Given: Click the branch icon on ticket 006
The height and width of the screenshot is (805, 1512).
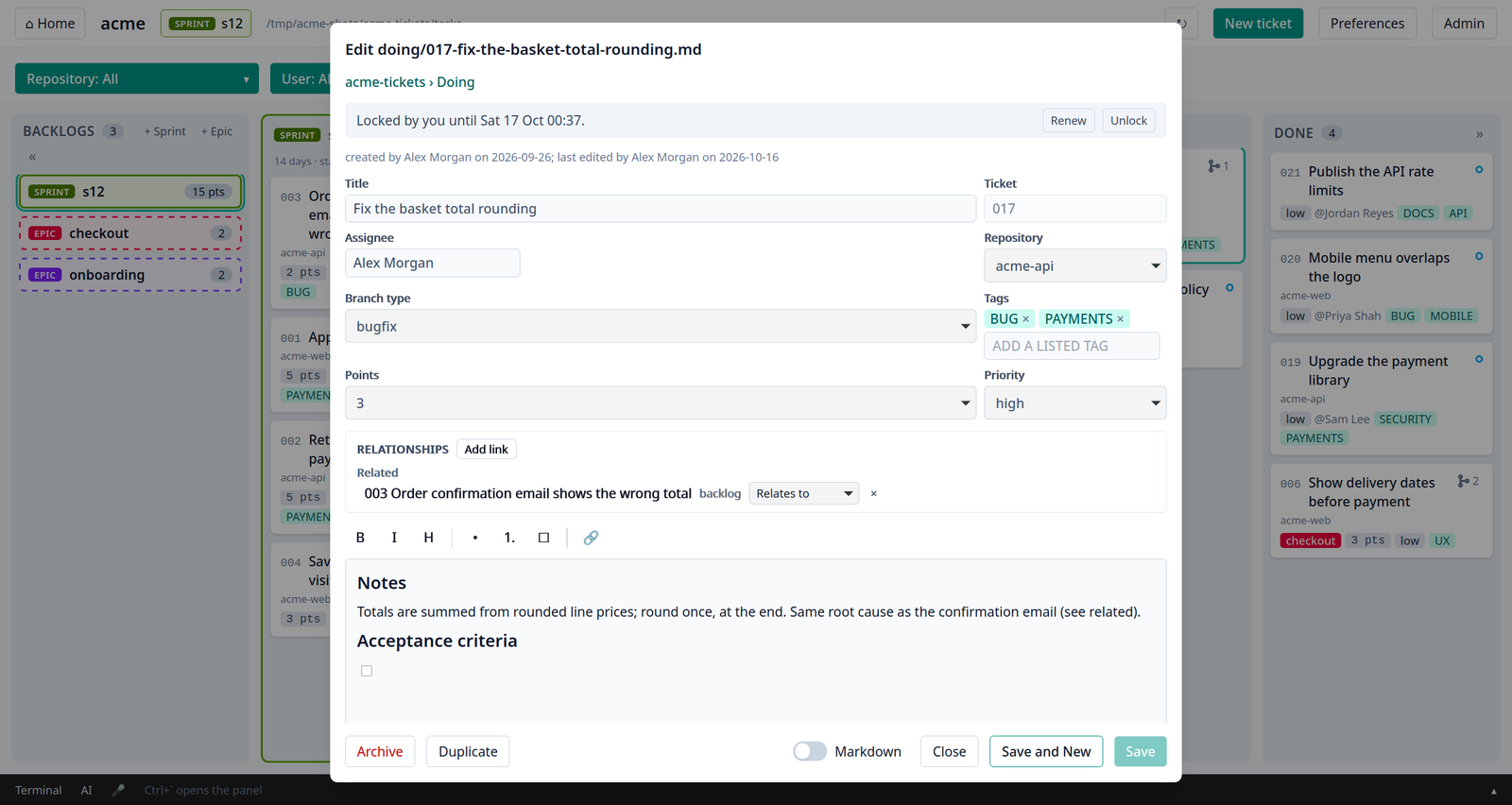Looking at the screenshot, I should pos(1463,482).
